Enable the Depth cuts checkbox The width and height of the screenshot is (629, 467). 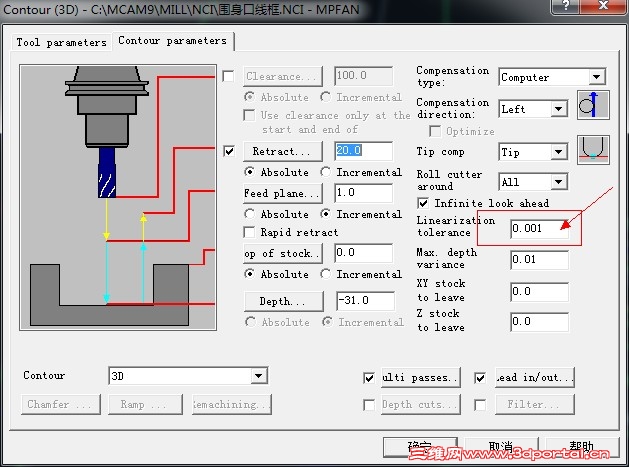(x=369, y=405)
